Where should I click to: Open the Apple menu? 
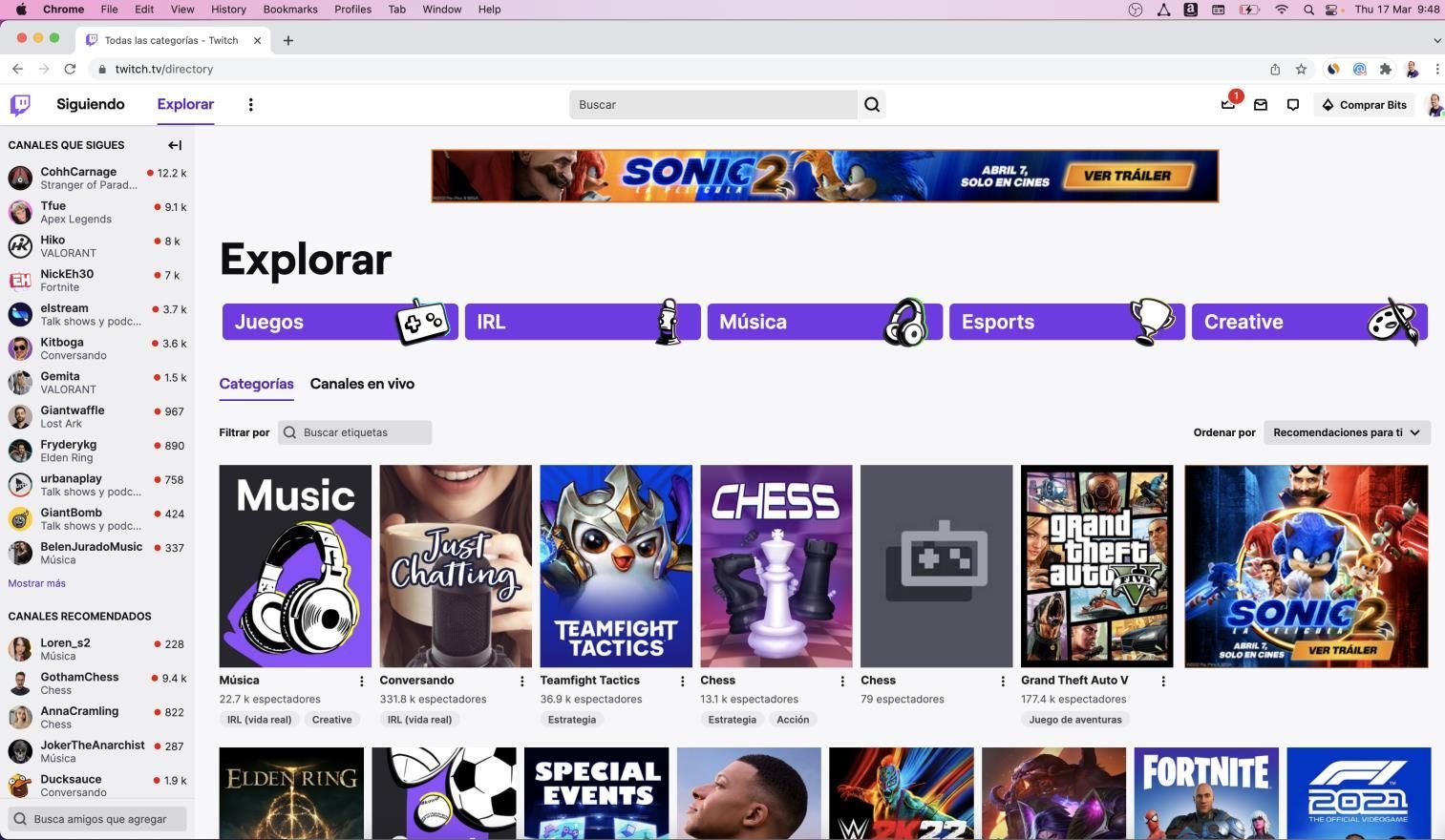(x=21, y=10)
